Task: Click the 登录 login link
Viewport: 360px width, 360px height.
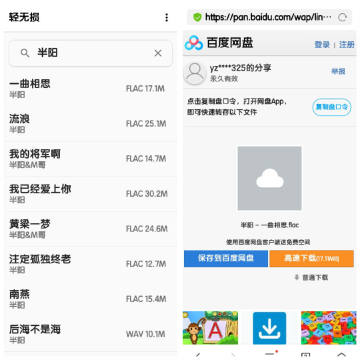Action: pos(322,44)
